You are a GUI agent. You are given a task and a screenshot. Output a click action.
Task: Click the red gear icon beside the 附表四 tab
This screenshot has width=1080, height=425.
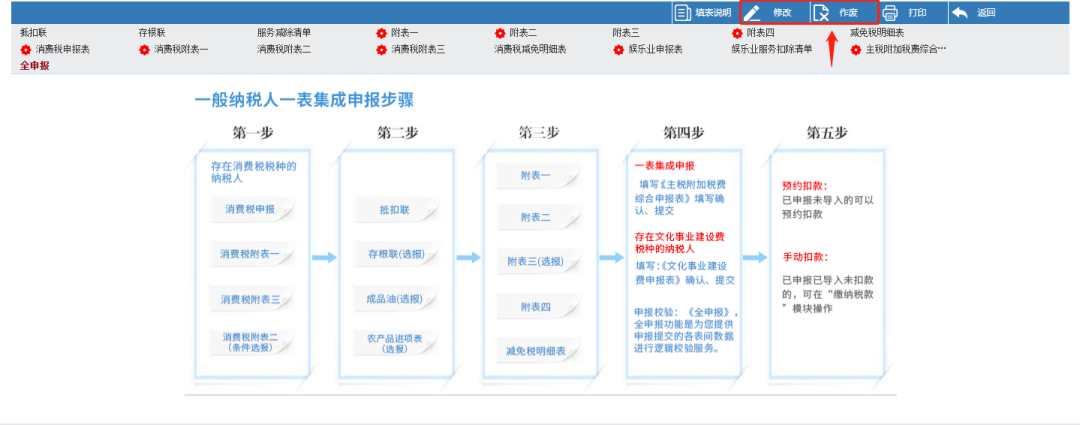(737, 33)
